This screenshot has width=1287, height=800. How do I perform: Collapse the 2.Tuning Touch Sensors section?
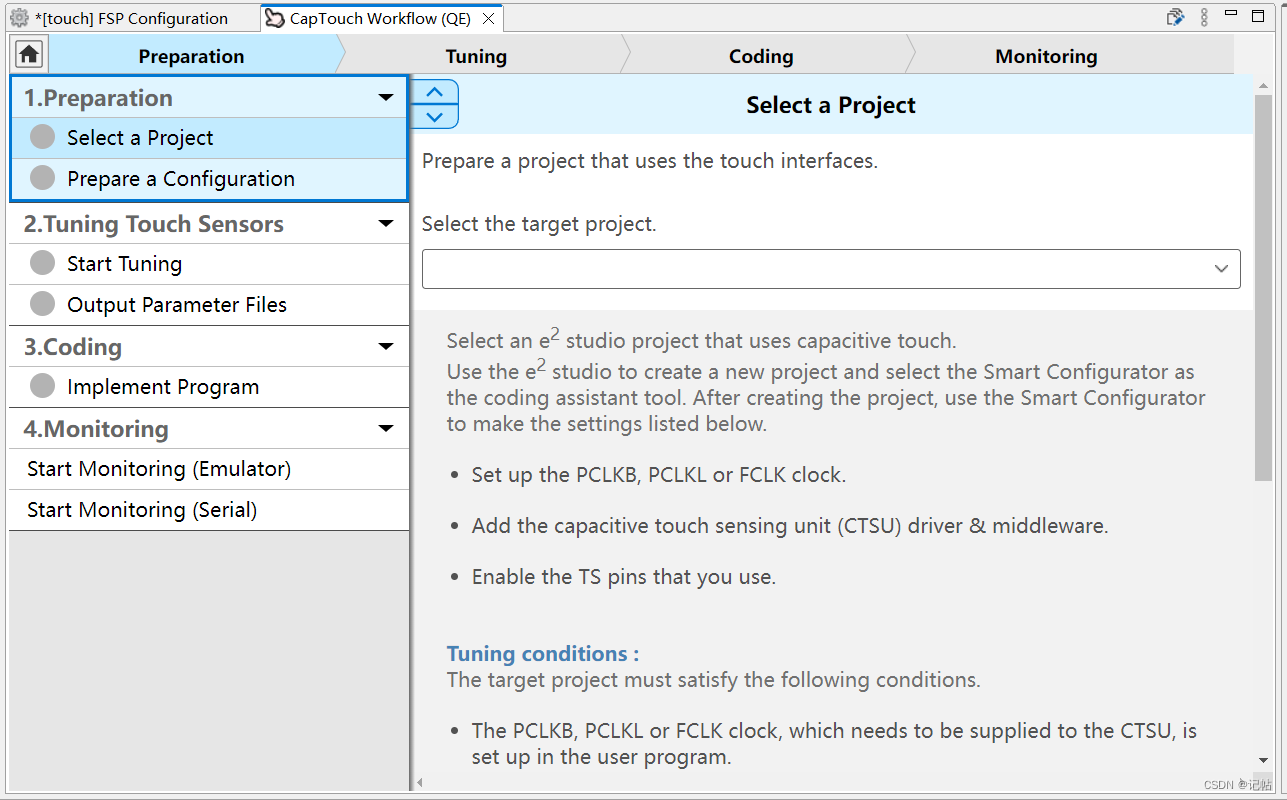coord(386,224)
